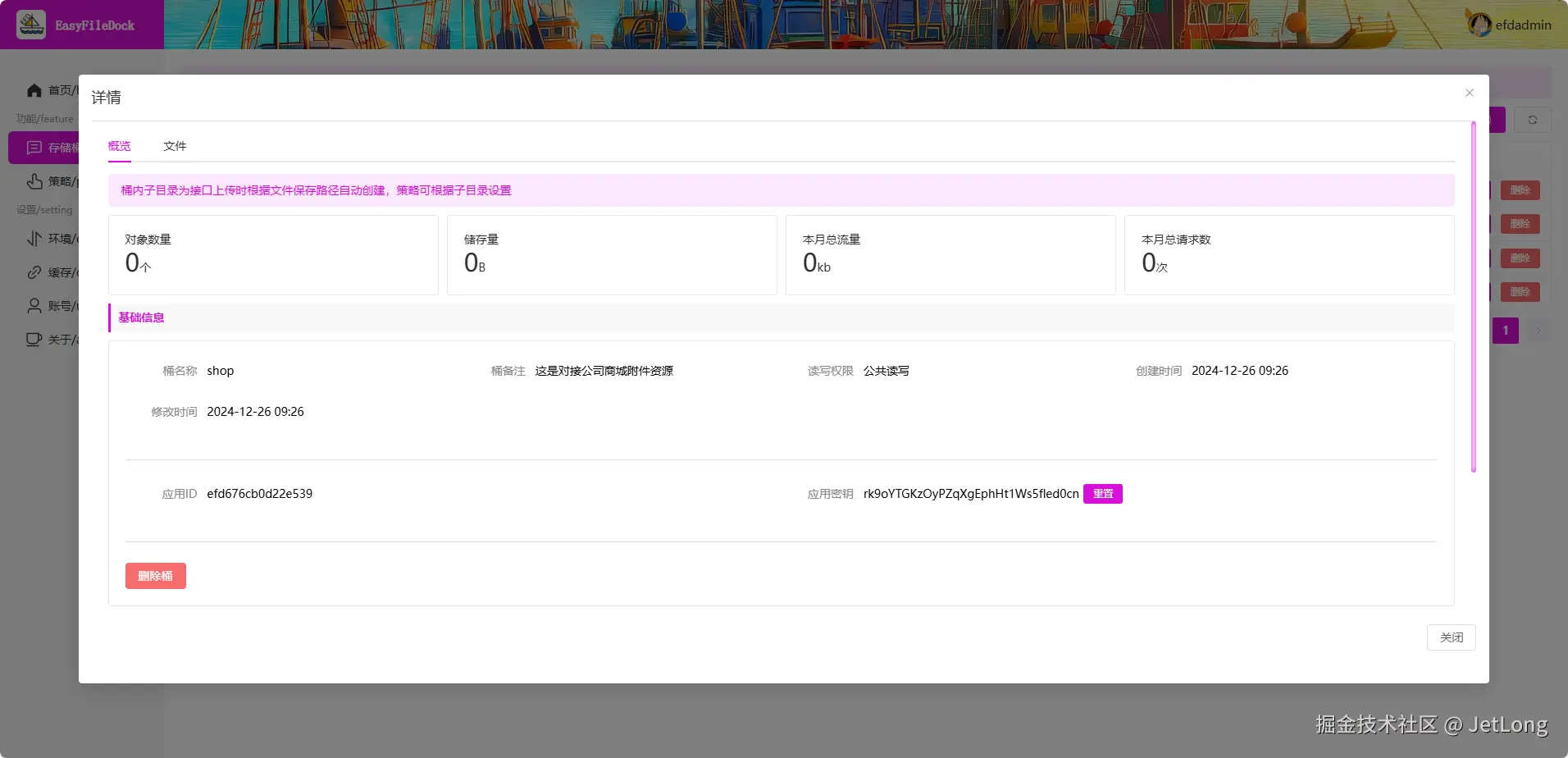1568x758 pixels.
Task: Click the 储存量 statistic card
Action: [612, 255]
